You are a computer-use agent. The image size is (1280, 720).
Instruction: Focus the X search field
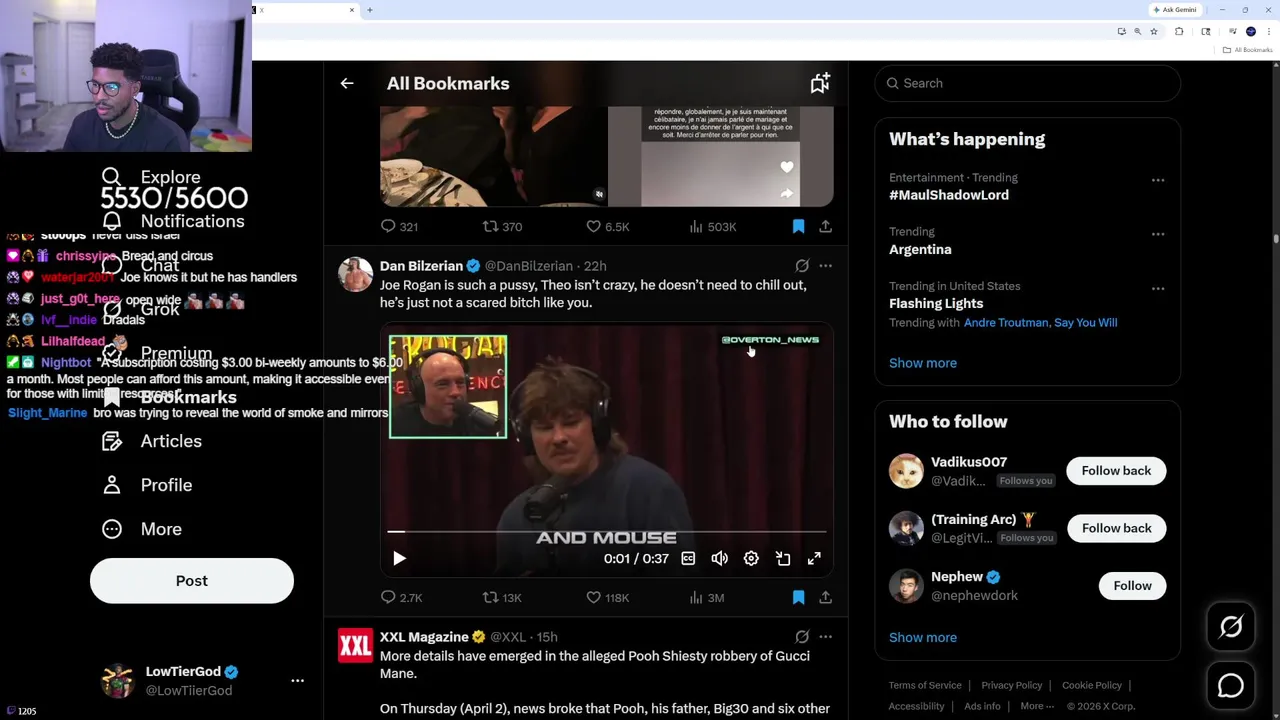(1027, 84)
